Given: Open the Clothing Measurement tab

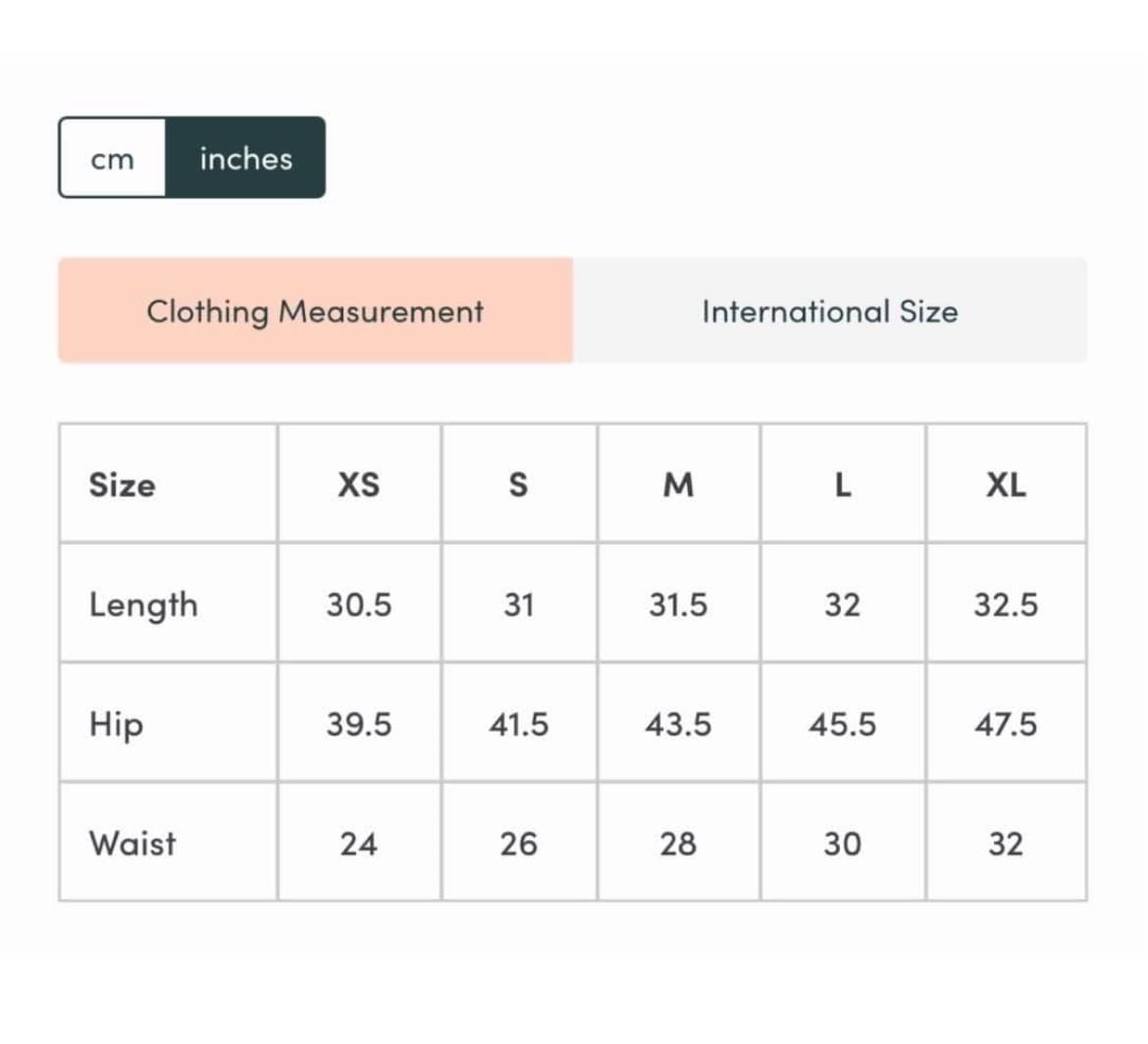Looking at the screenshot, I should point(315,312).
